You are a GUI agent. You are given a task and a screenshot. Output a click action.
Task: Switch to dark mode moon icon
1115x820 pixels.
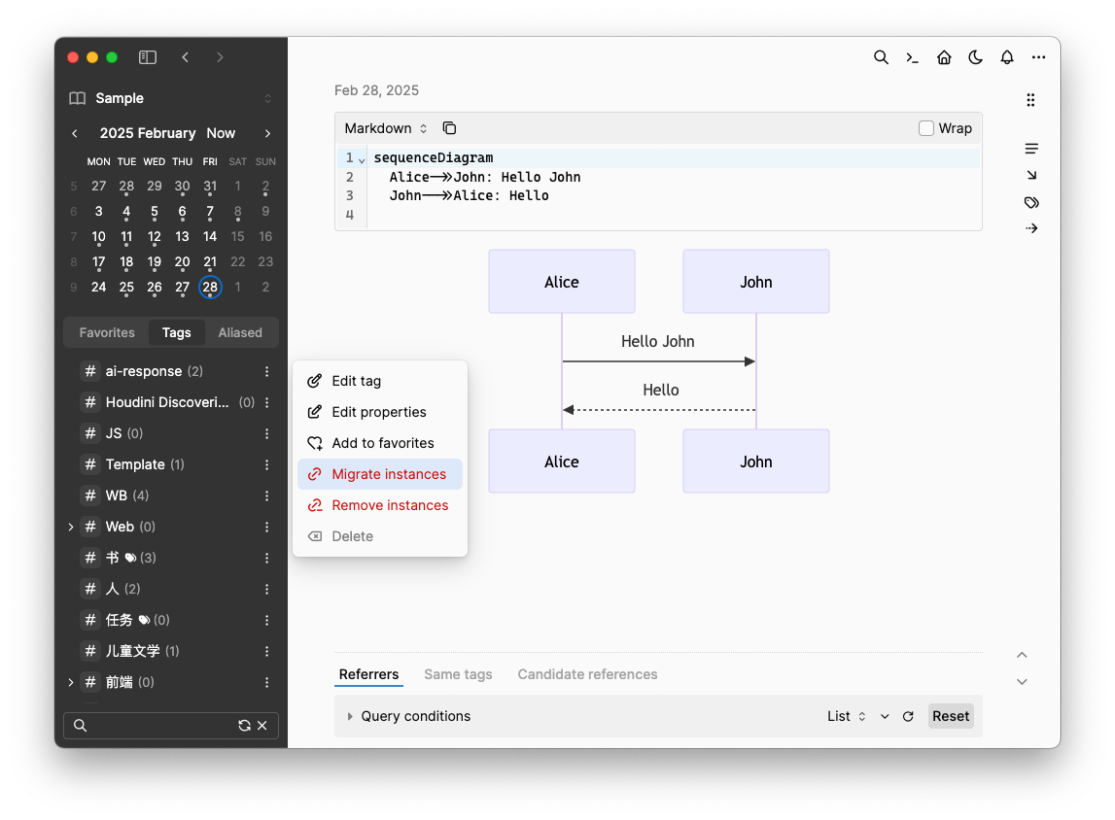click(975, 58)
